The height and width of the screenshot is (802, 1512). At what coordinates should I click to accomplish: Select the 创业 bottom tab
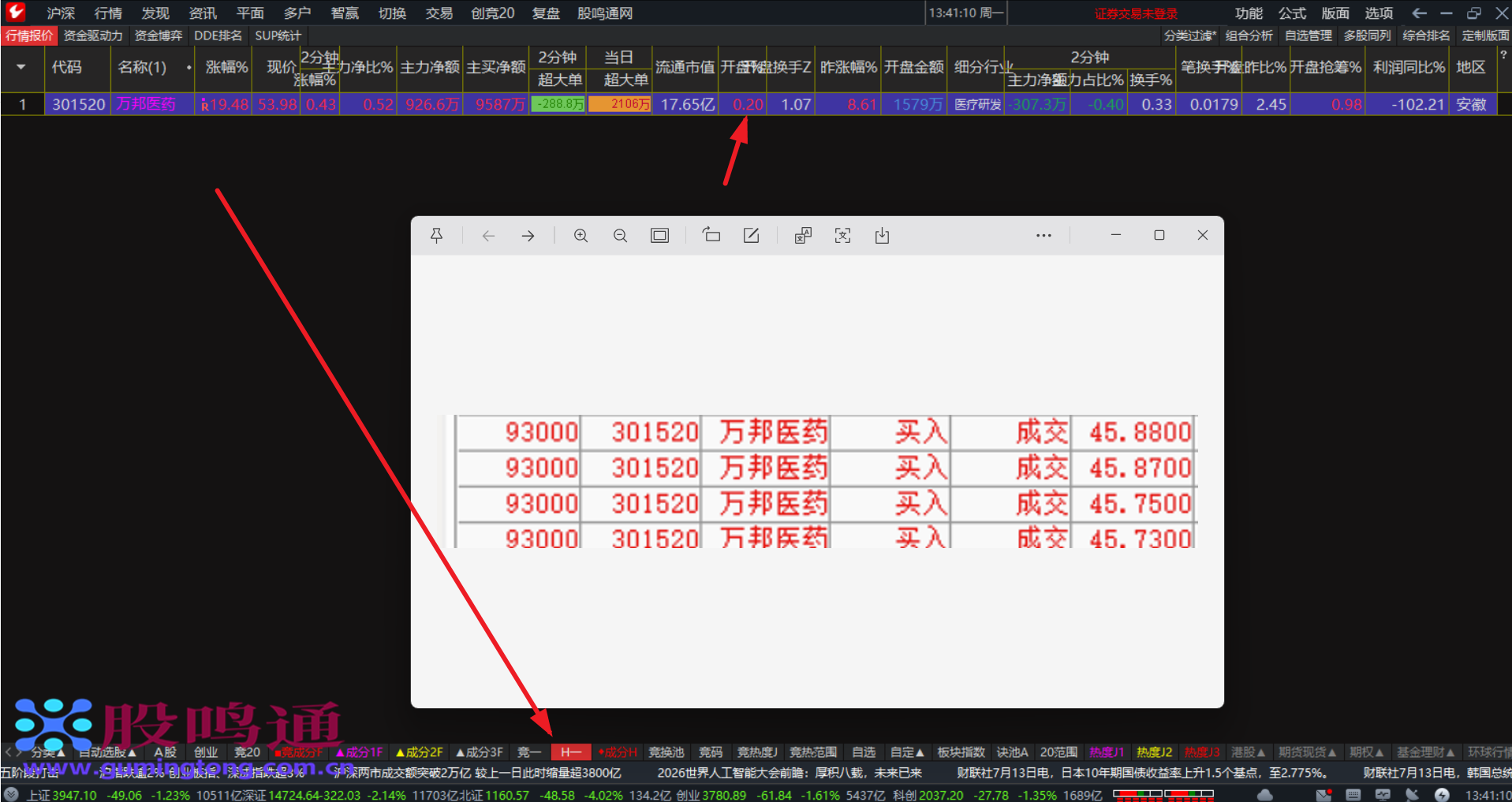pyautogui.click(x=206, y=752)
